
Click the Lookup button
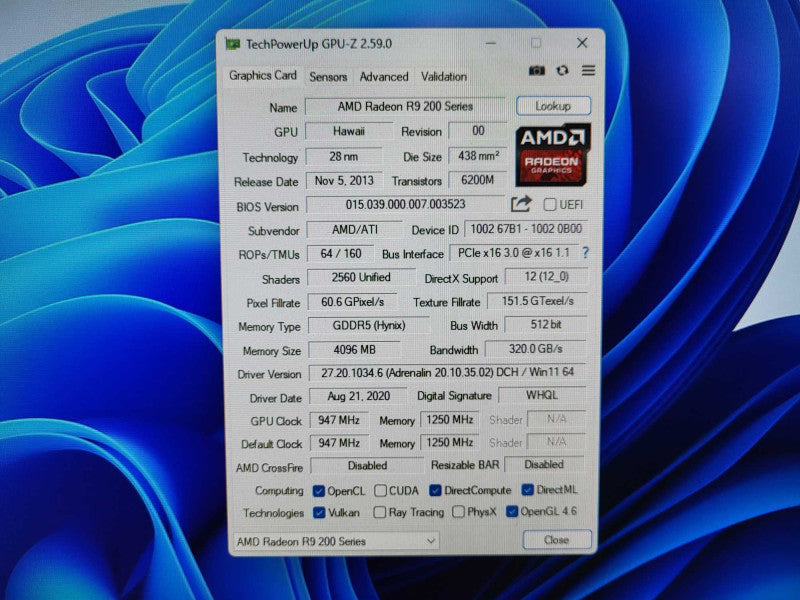click(553, 106)
